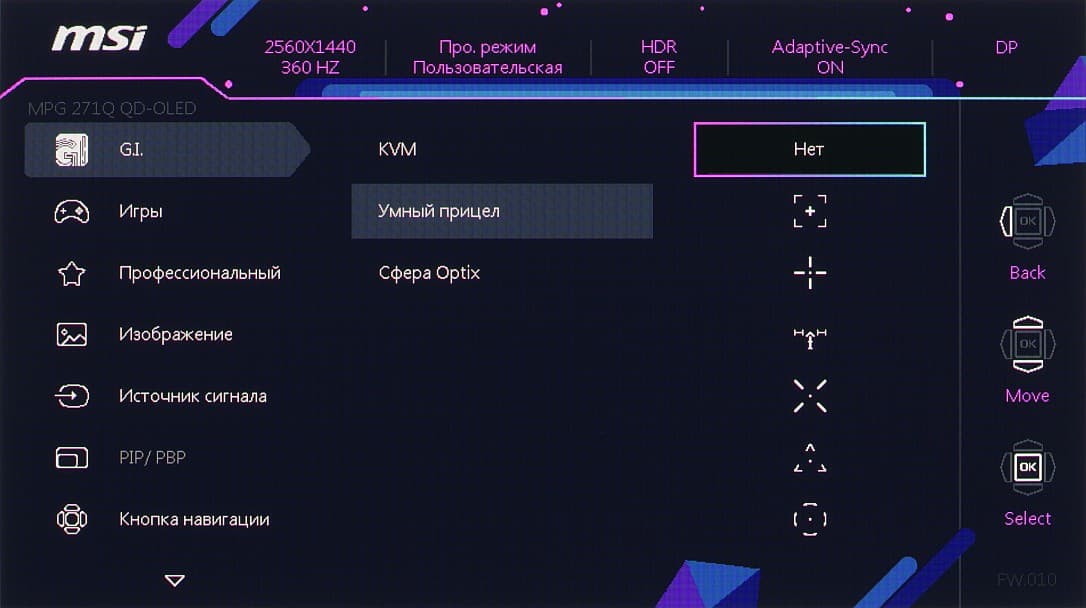1086x608 pixels.
Task: Click the PIP/PBP screen icon
Action: (71, 458)
